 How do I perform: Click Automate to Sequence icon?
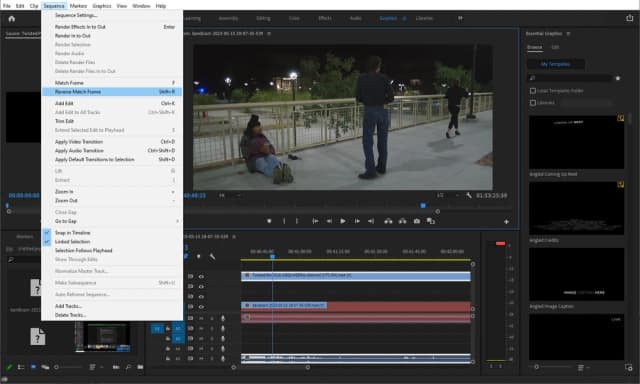tap(116, 367)
